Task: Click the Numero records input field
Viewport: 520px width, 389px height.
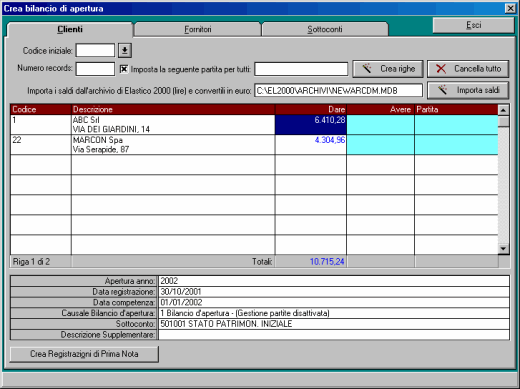Action: [95, 69]
